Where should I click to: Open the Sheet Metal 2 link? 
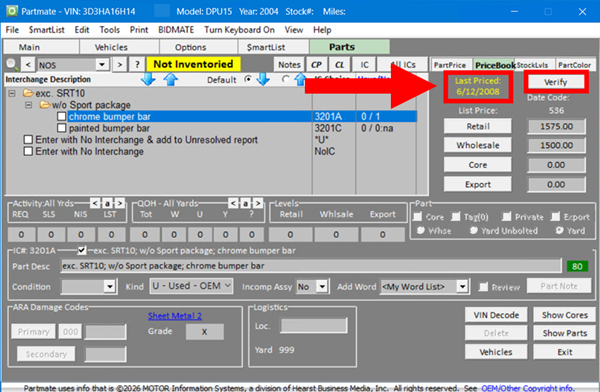pos(175,316)
